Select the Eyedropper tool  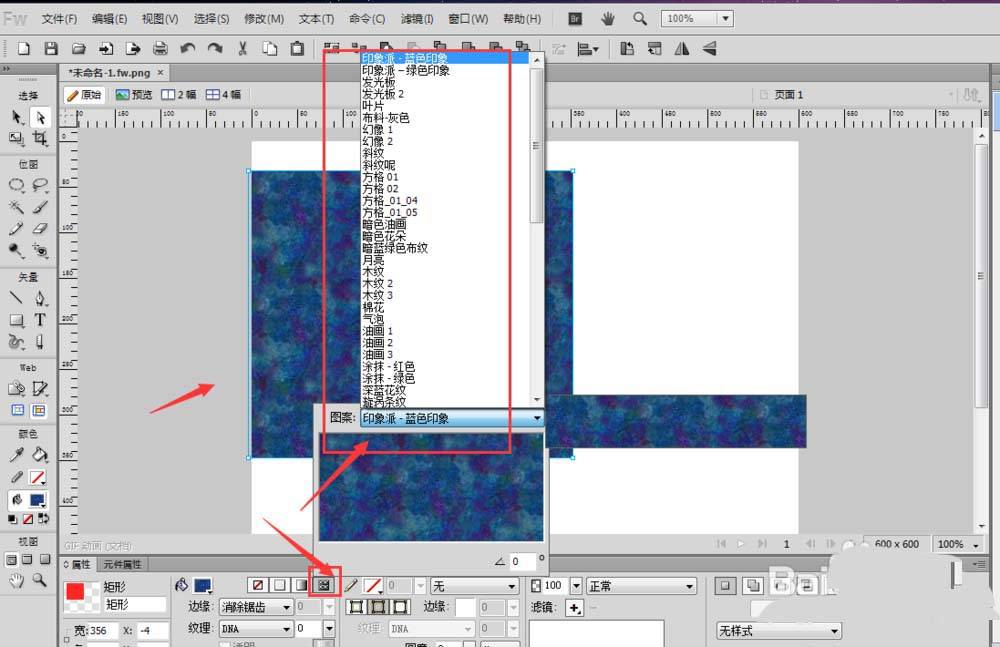click(17, 455)
